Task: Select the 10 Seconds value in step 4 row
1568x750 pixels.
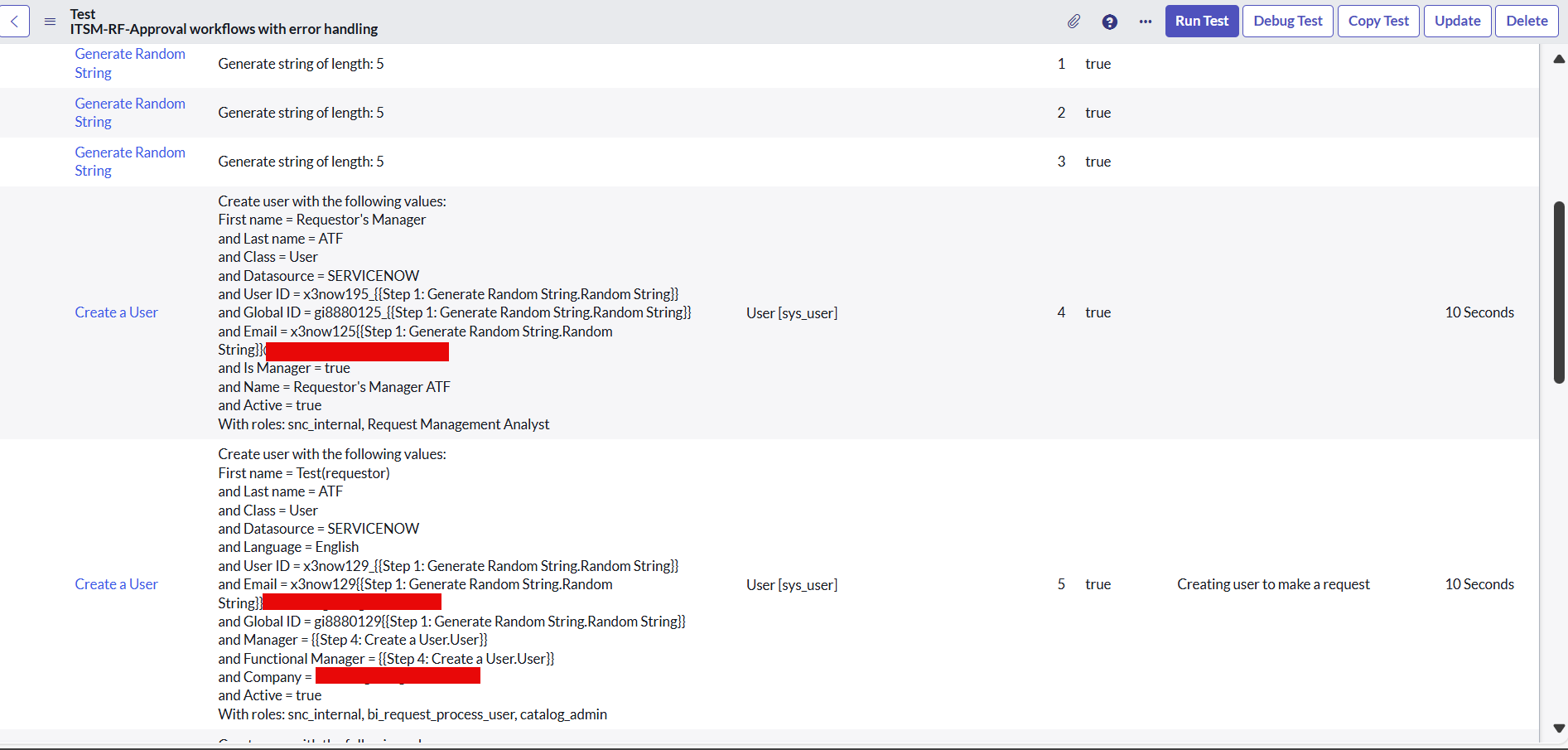Action: (1479, 312)
